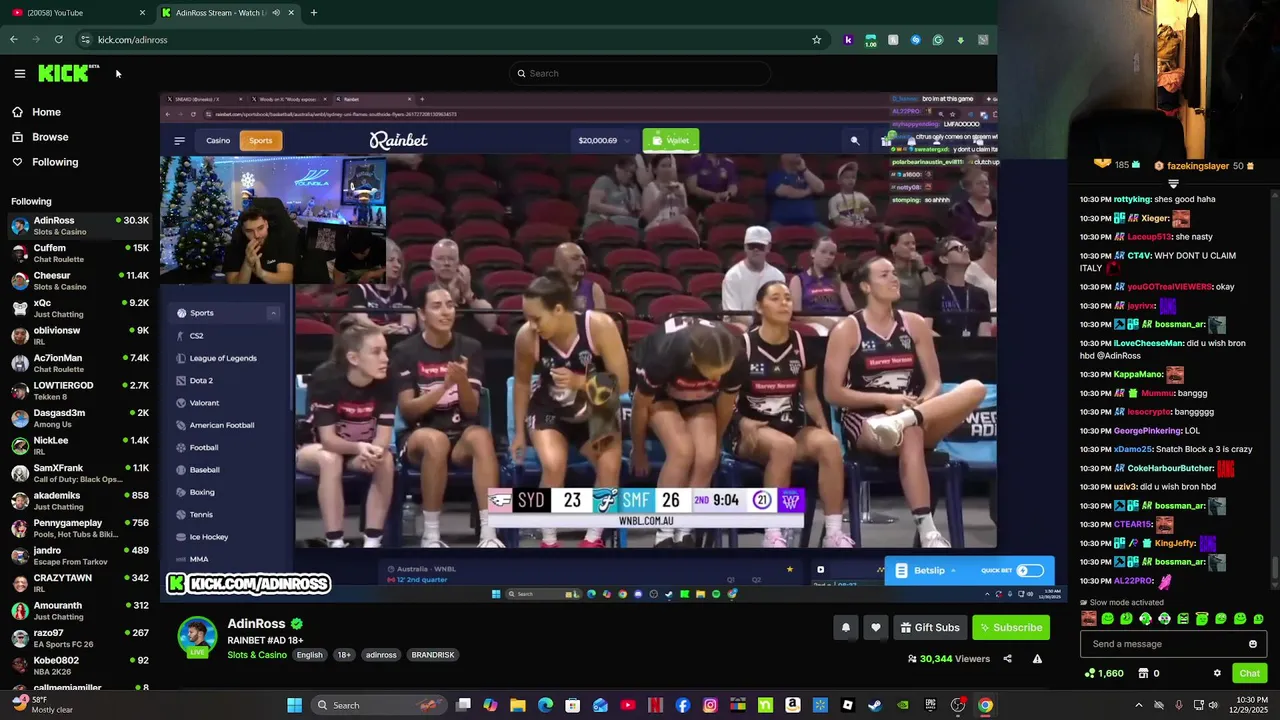The height and width of the screenshot is (720, 1280).
Task: Open the purple K browser extension
Action: [848, 40]
